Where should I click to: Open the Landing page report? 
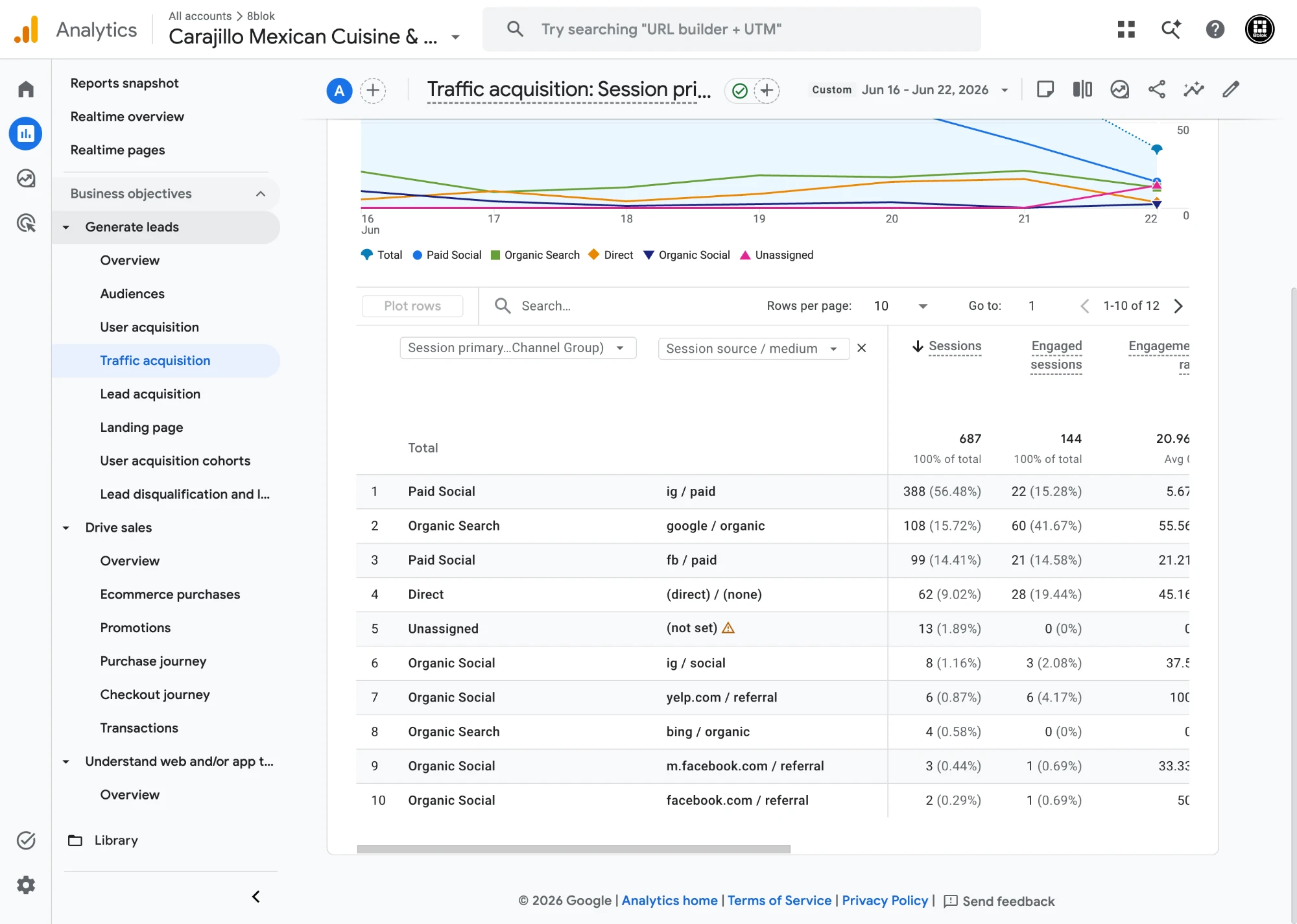pyautogui.click(x=141, y=427)
